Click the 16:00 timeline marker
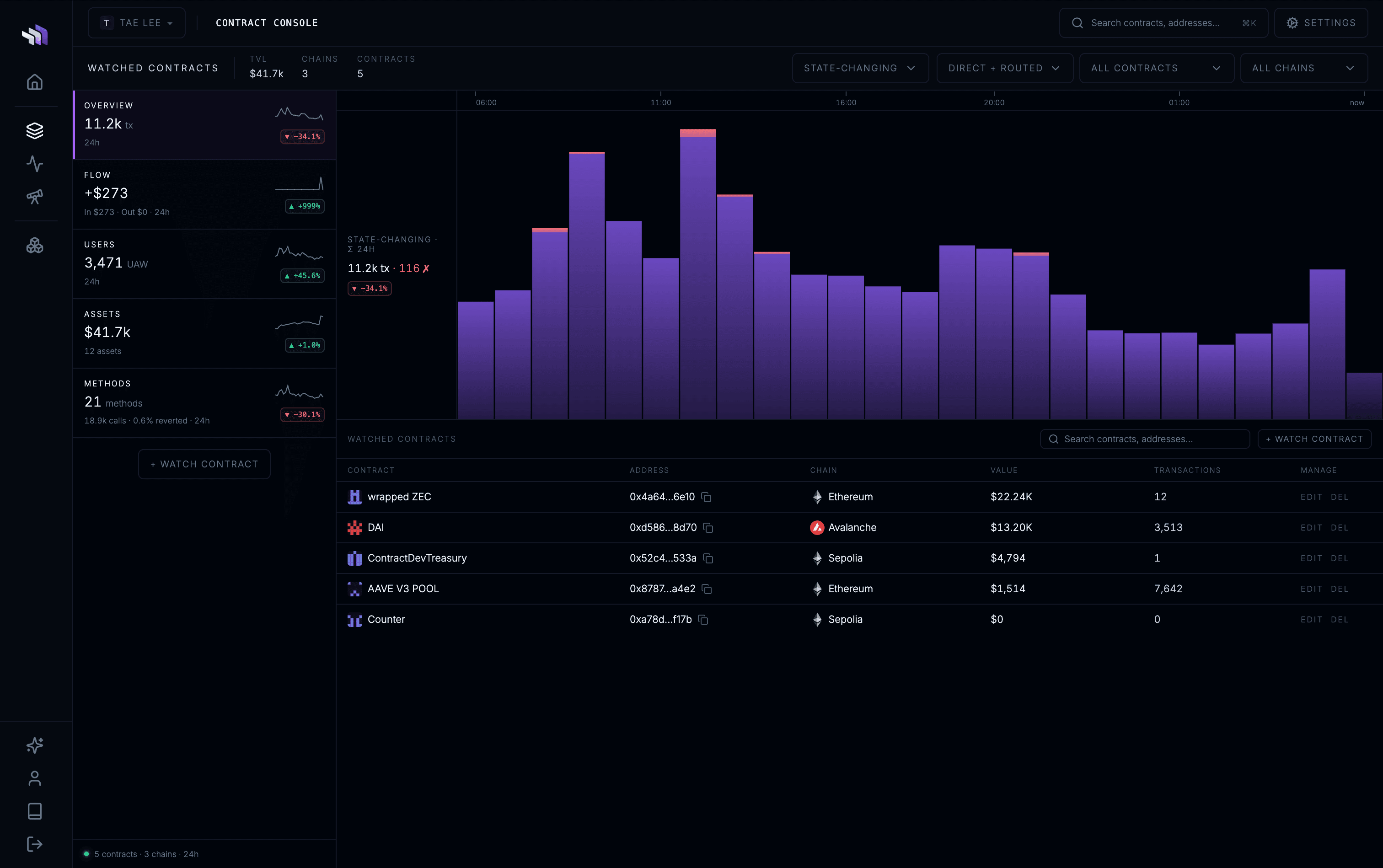Image resolution: width=1383 pixels, height=868 pixels. point(846,102)
